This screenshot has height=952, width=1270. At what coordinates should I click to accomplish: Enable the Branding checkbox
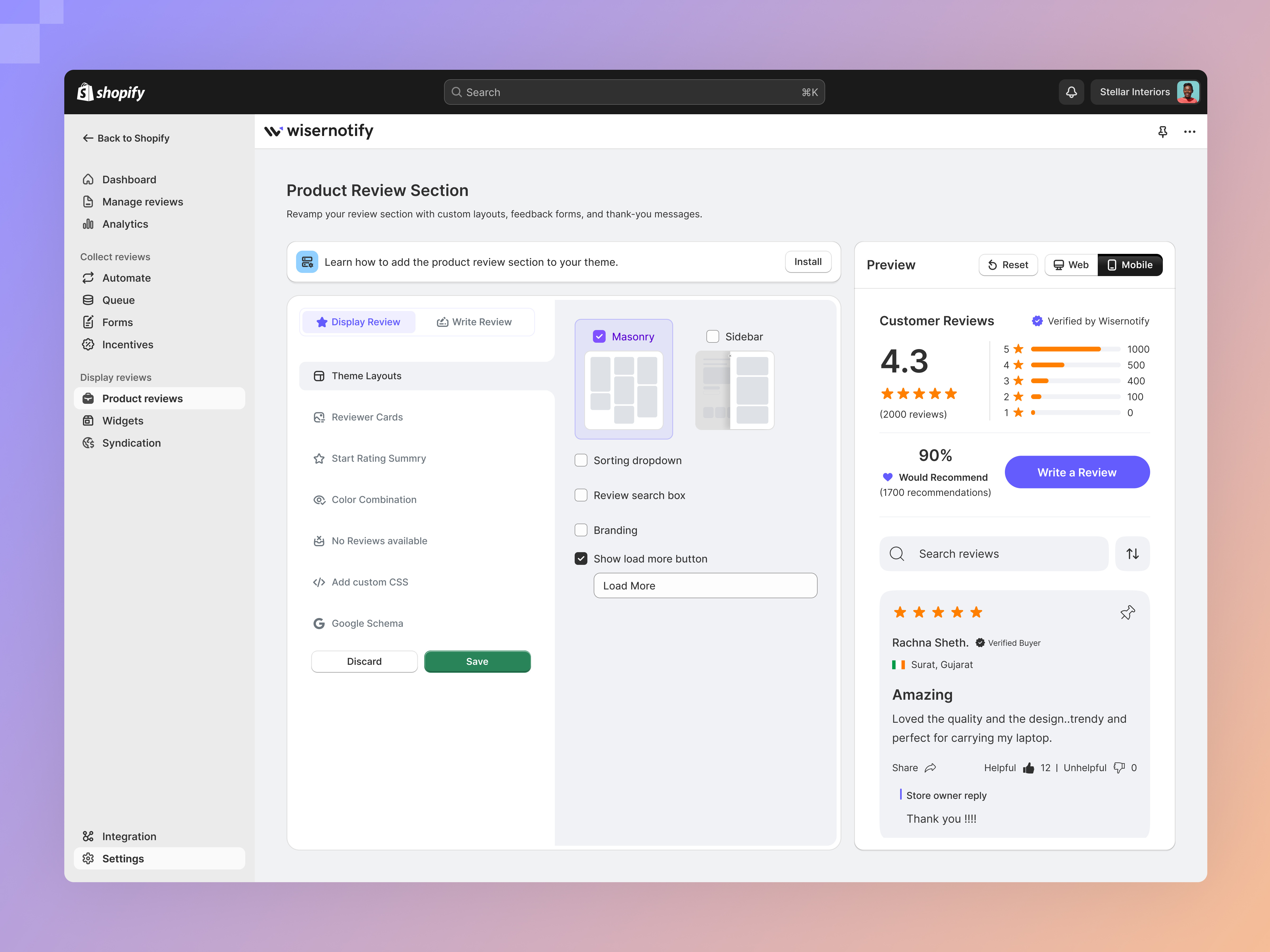click(x=581, y=530)
